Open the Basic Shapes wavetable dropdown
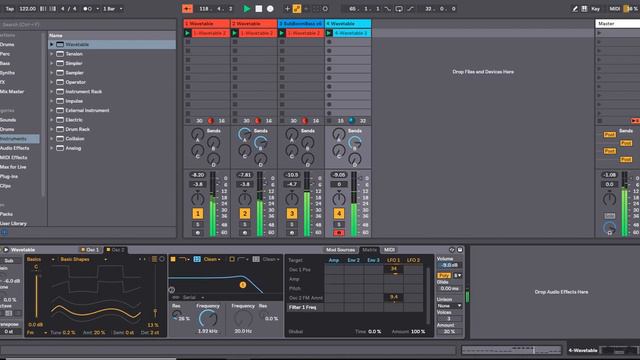 pos(84,259)
